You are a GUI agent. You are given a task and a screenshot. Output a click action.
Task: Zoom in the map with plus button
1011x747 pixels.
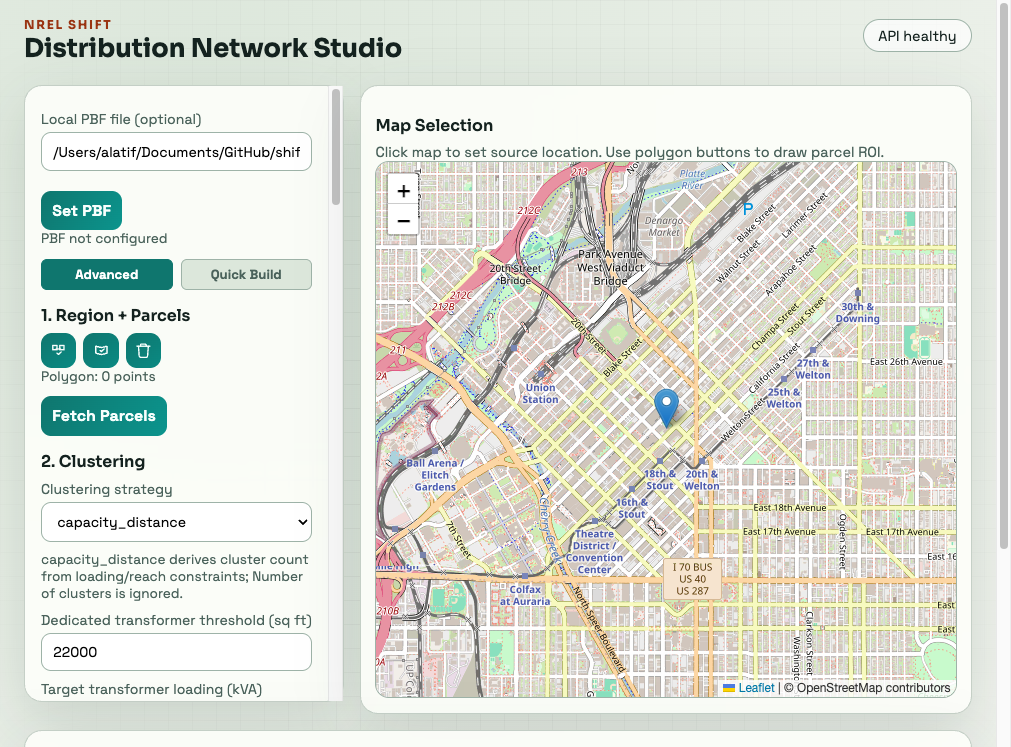coord(404,191)
